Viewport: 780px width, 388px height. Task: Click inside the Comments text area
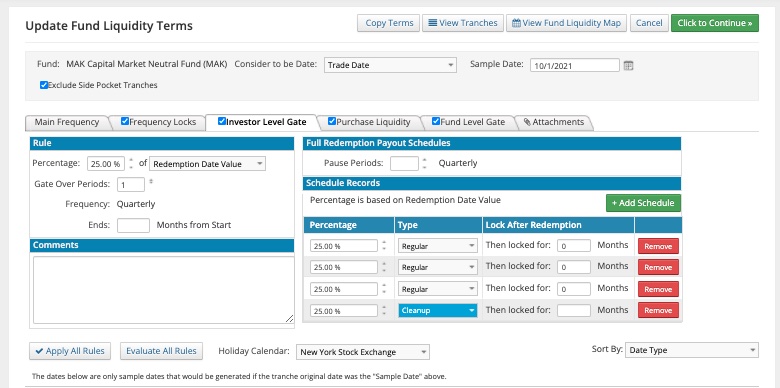pyautogui.click(x=164, y=291)
